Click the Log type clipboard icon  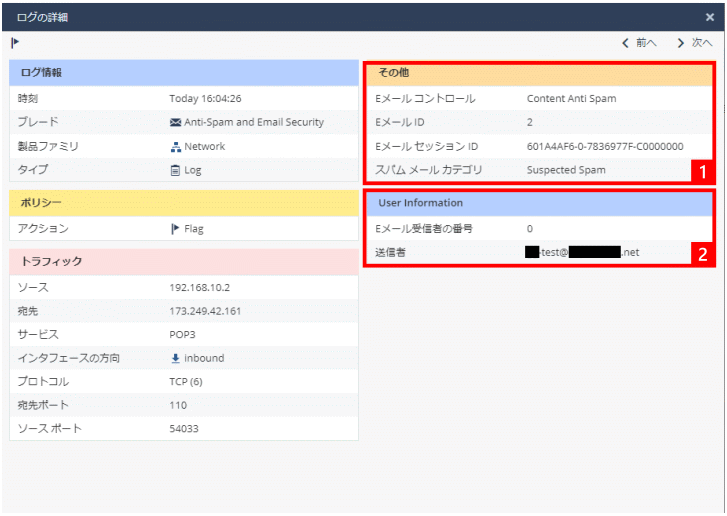pos(176,170)
